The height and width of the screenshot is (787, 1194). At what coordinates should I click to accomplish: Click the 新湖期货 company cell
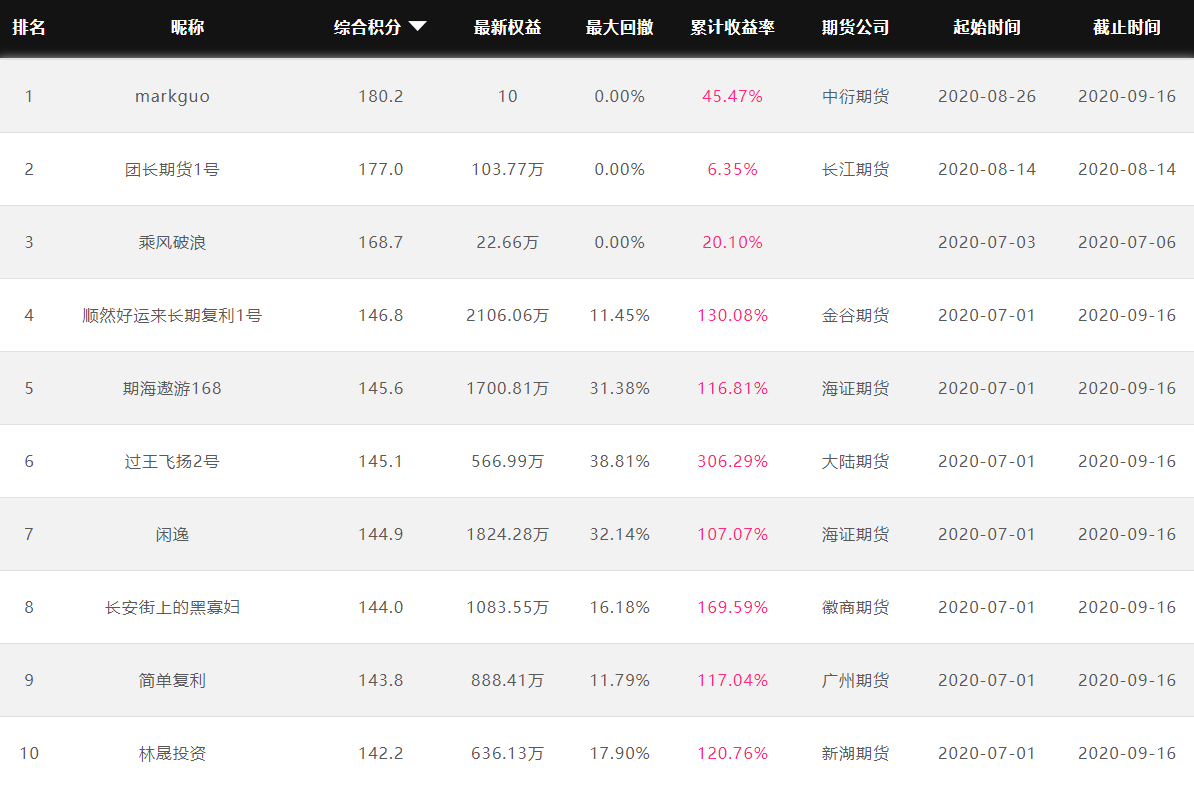pyautogui.click(x=855, y=754)
